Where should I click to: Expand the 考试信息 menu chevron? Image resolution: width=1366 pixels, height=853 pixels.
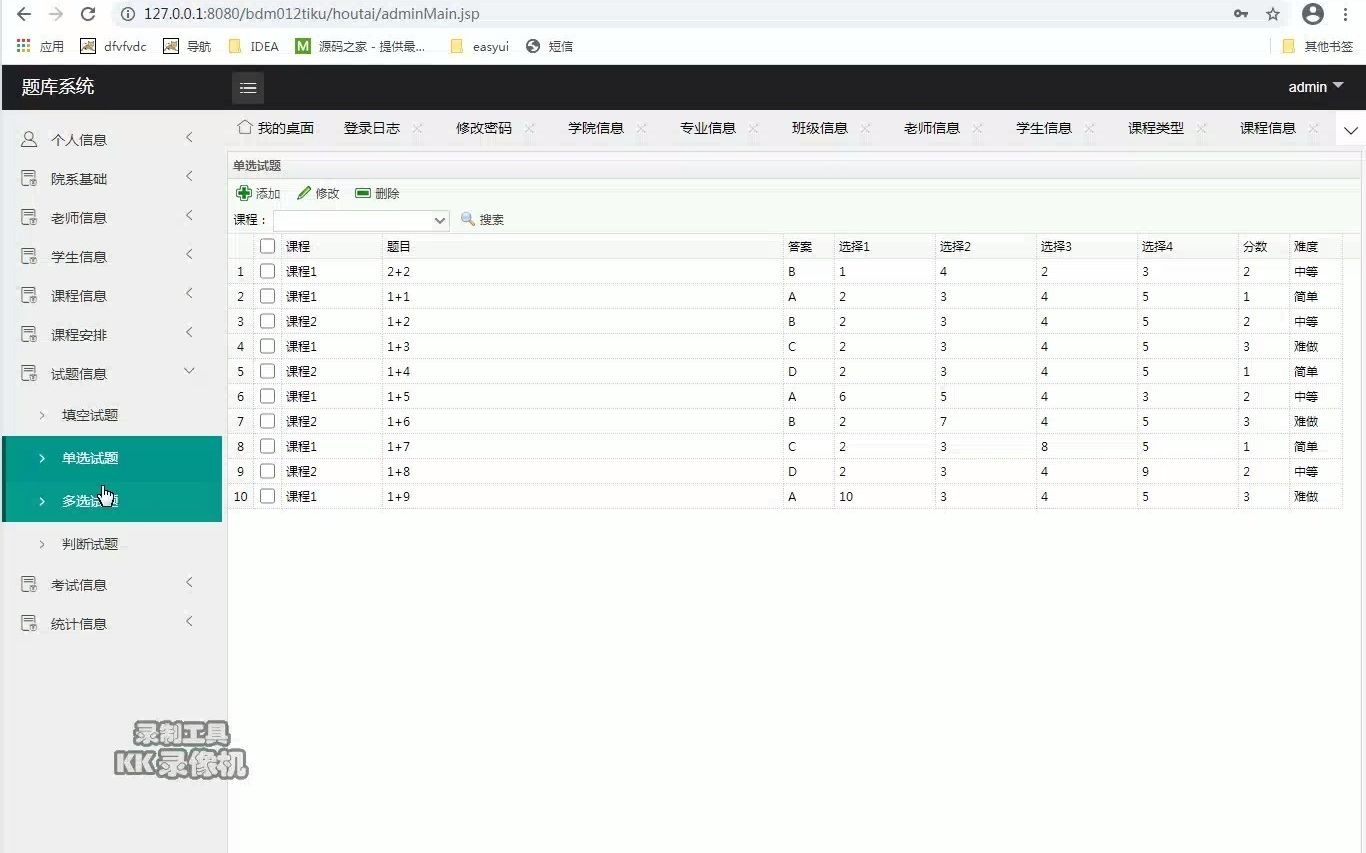(189, 582)
